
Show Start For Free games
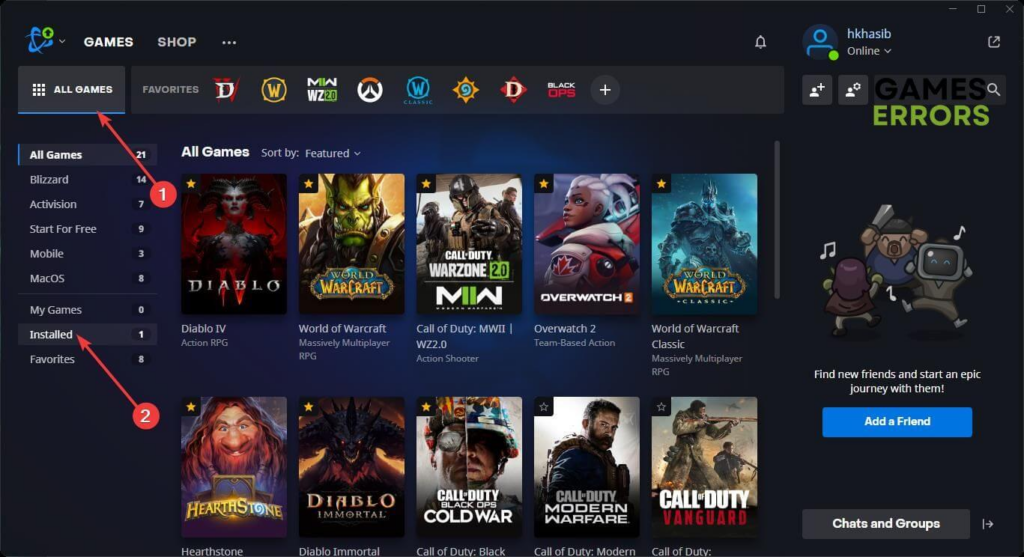[x=88, y=229]
